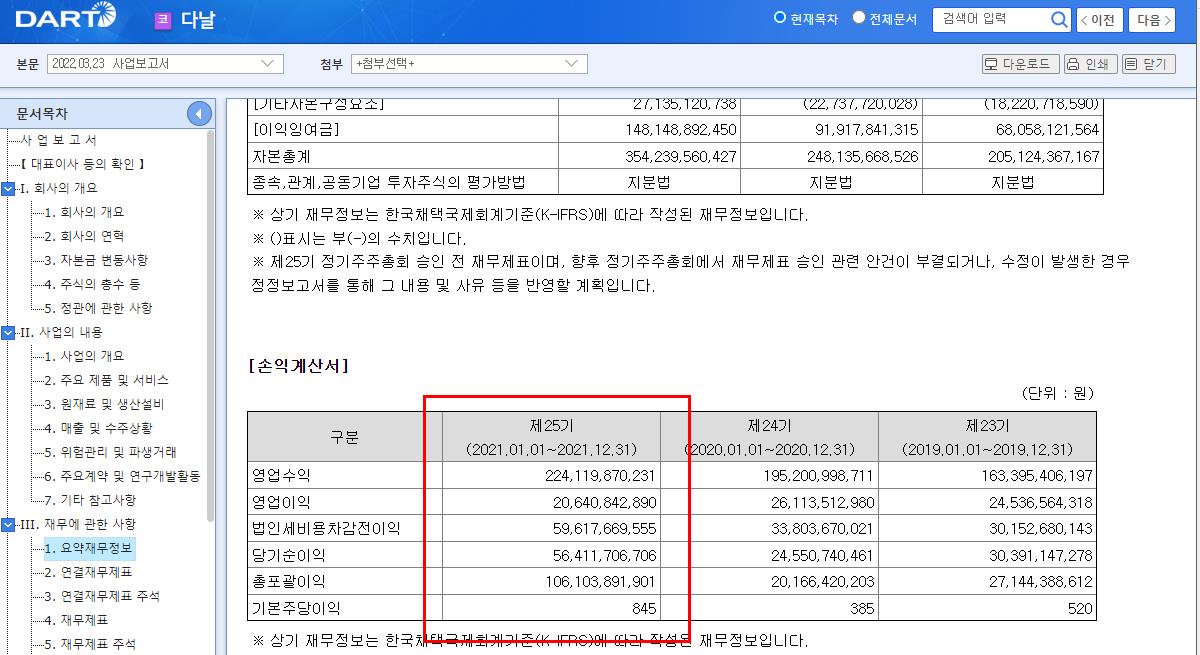Open 2. 주요 제품 및 서비스 entry
The image size is (1200, 655).
107,380
